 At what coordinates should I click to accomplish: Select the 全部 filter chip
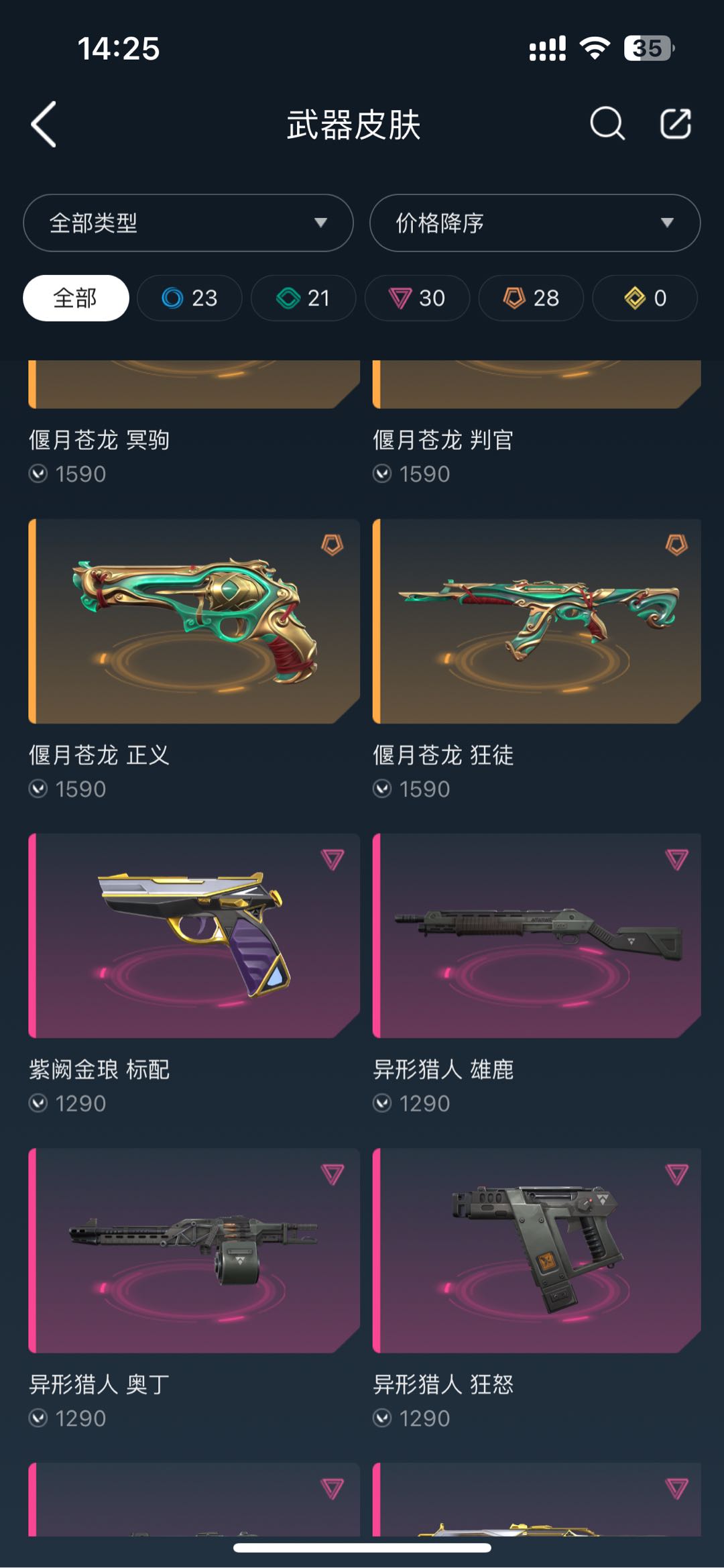pyautogui.click(x=76, y=298)
